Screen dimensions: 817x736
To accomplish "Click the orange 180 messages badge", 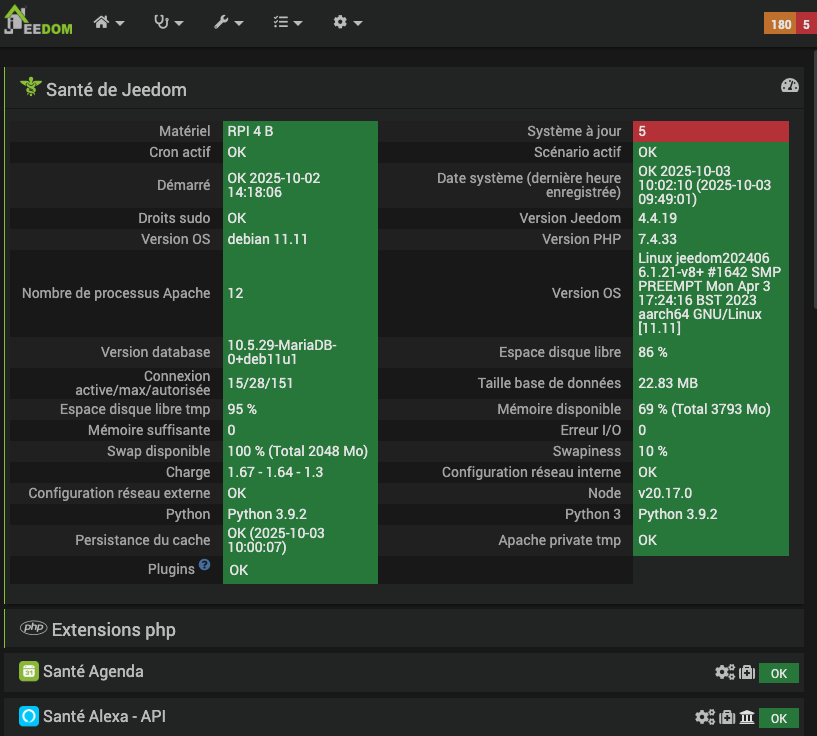I will tap(779, 23).
